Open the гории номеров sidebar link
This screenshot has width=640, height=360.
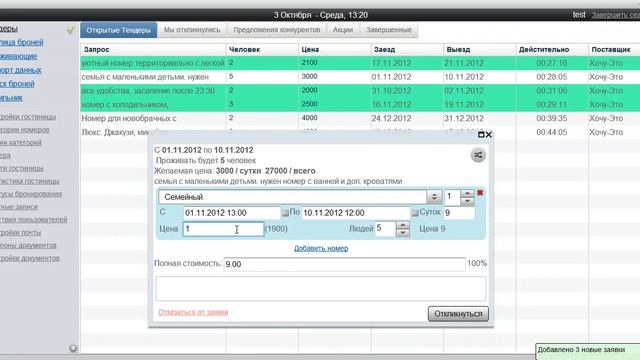24,130
